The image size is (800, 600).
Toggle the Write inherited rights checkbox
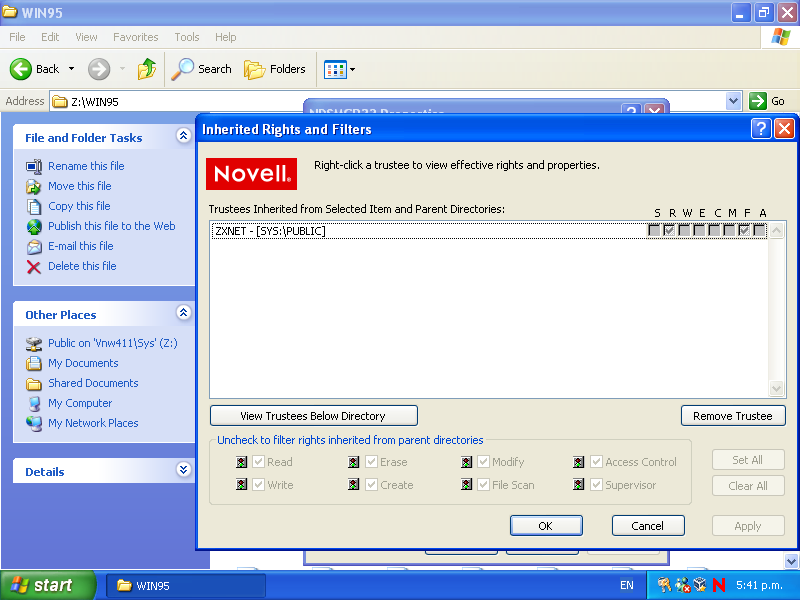[x=258, y=484]
